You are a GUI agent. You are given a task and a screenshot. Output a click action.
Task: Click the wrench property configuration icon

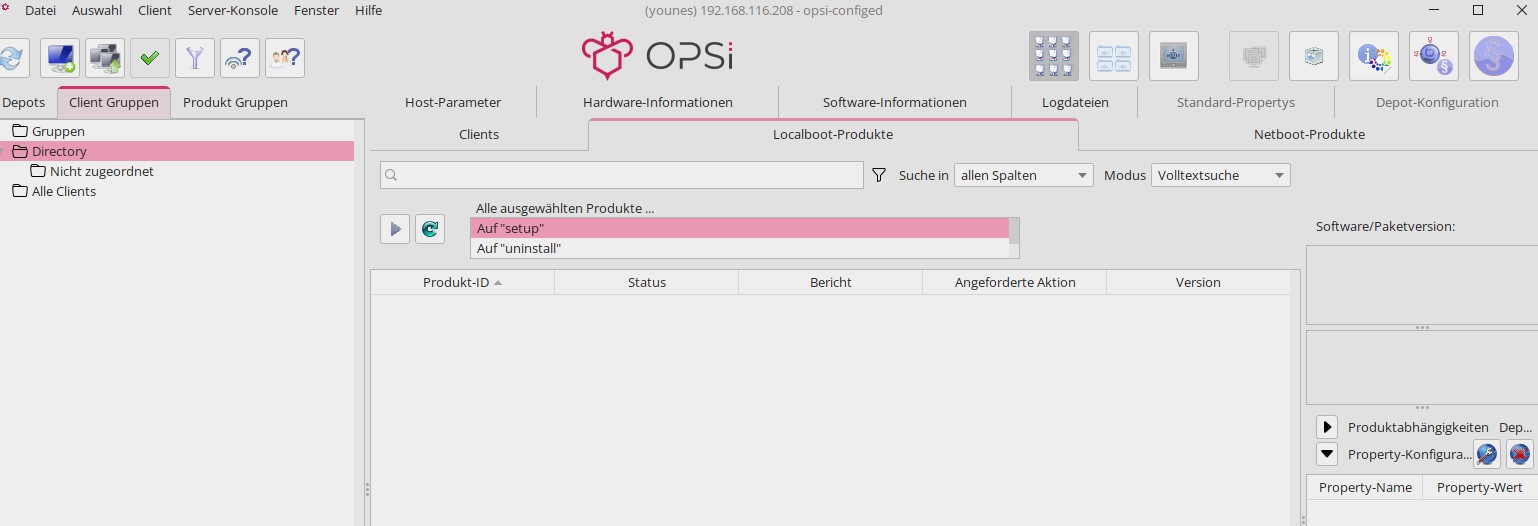[x=1486, y=454]
